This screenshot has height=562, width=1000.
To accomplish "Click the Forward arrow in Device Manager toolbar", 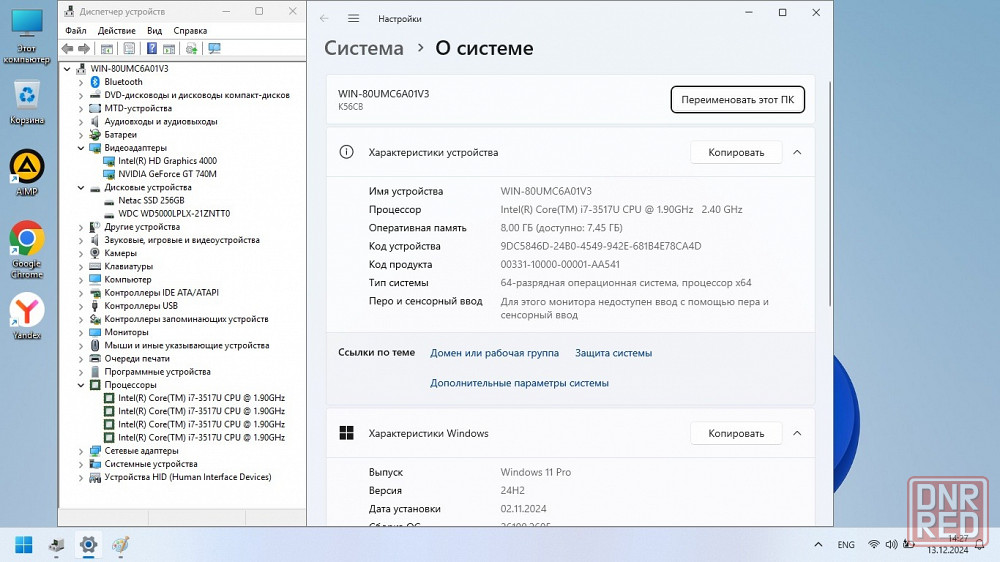I will tap(84, 48).
